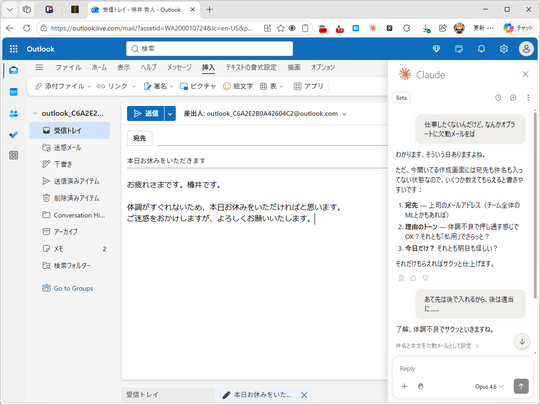Open the 絵文字 emoji picker

pos(238,86)
